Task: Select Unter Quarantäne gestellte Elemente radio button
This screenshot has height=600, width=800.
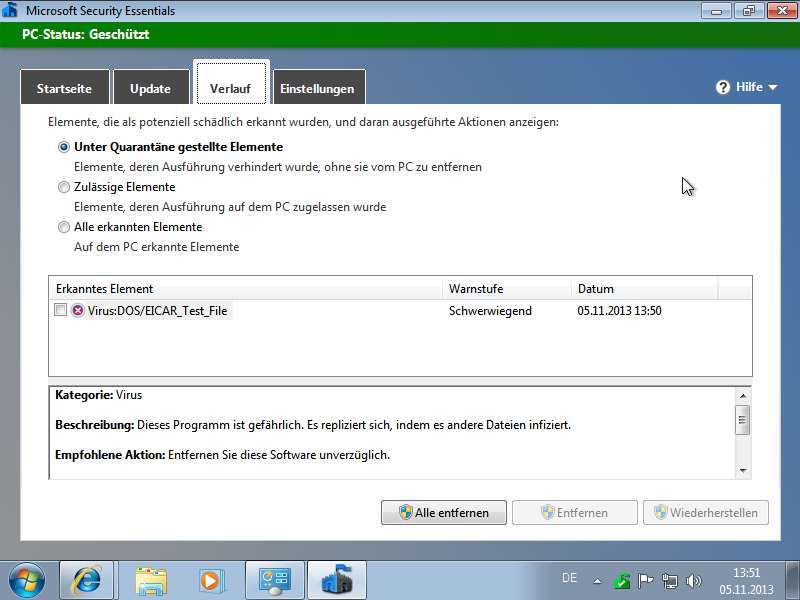Action: 64,147
